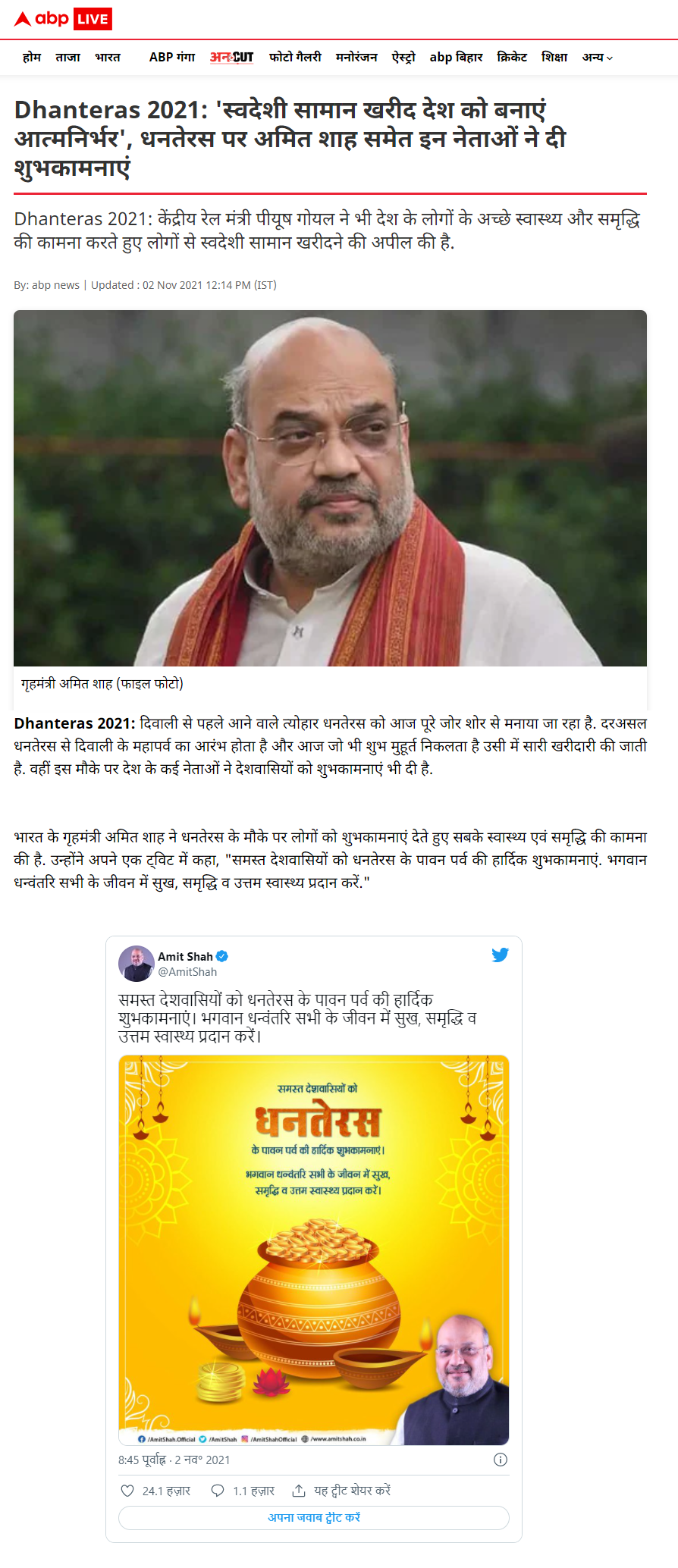Open the होम menu item
The image size is (678, 1568).
point(32,57)
